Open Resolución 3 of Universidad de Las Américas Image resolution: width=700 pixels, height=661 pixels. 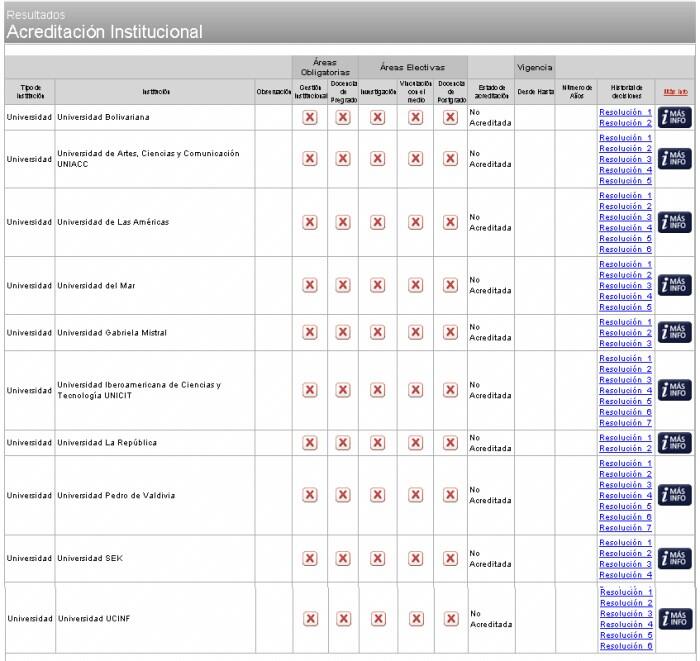point(625,217)
